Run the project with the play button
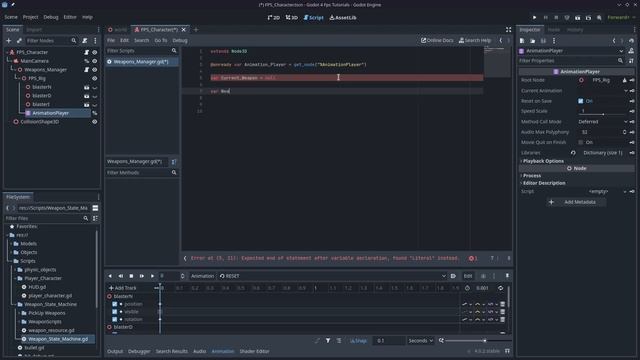The height and width of the screenshot is (360, 640). click(534, 18)
